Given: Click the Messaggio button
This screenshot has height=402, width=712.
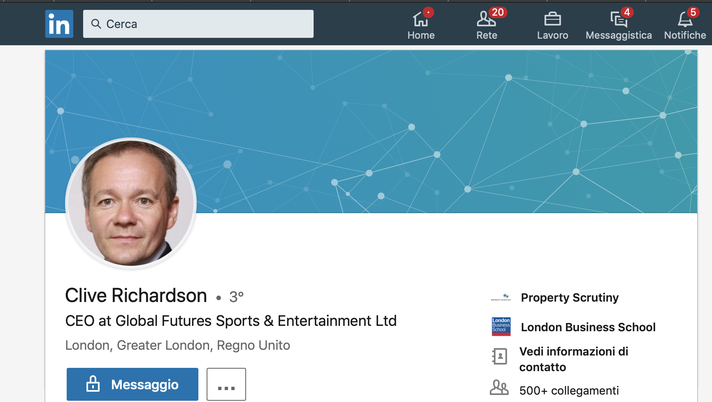Looking at the screenshot, I should tap(132, 384).
